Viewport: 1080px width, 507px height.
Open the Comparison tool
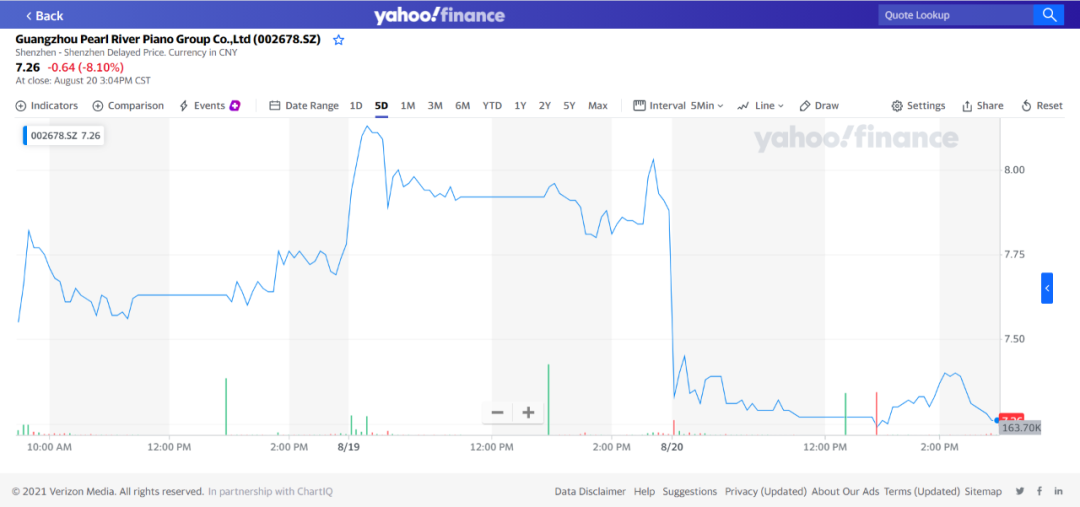128,106
